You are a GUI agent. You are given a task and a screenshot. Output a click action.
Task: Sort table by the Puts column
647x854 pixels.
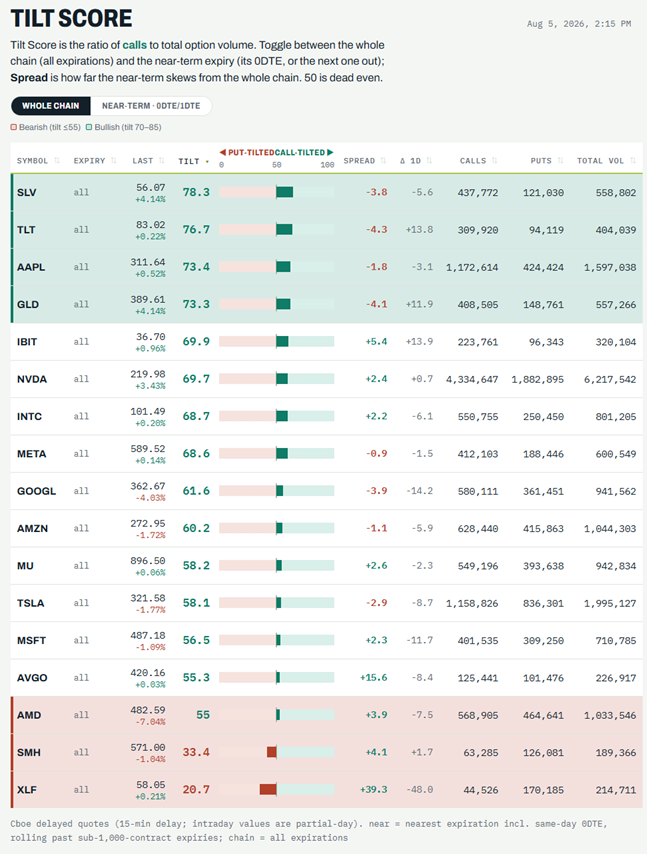pos(547,161)
